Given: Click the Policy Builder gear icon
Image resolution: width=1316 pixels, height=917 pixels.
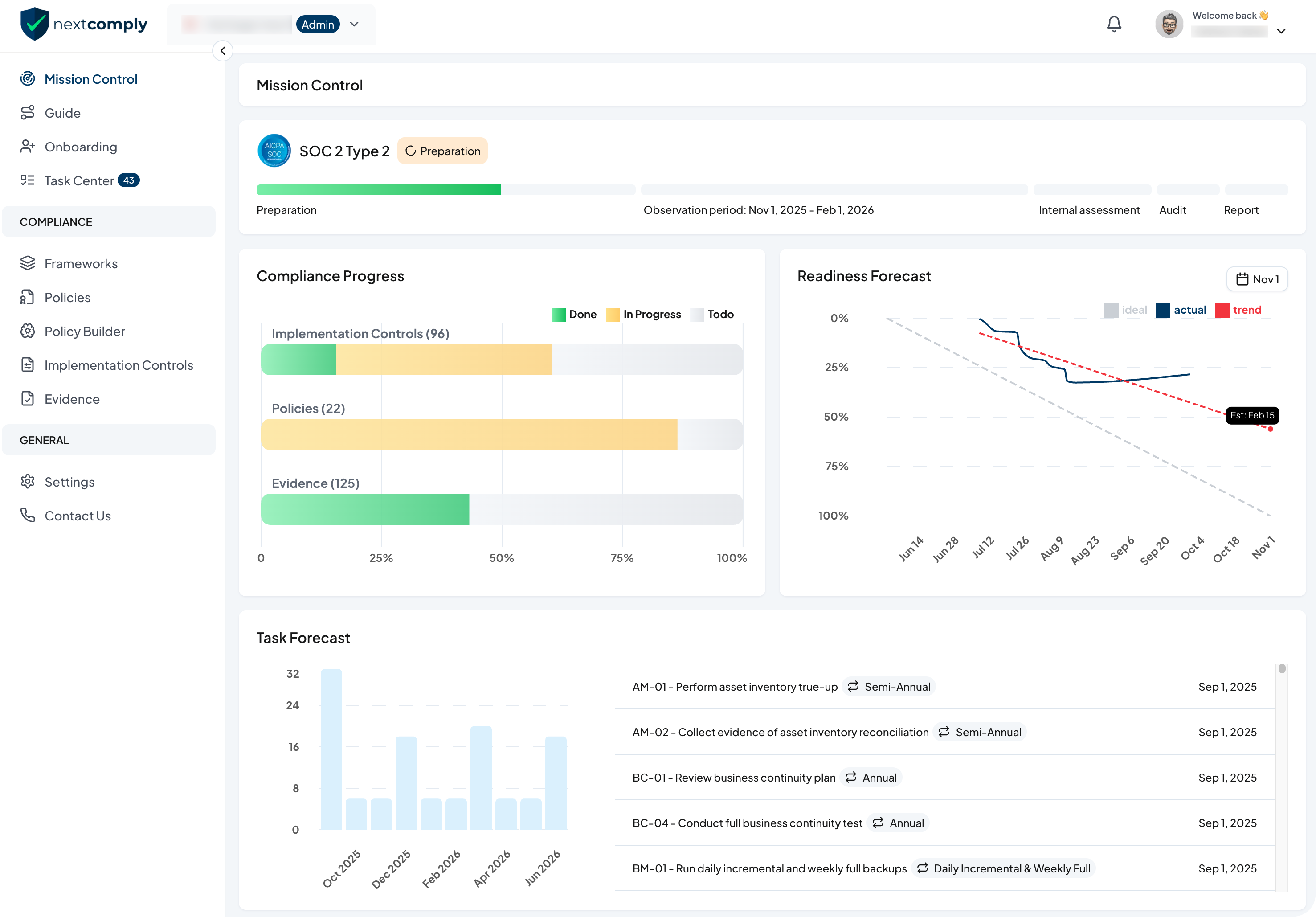Looking at the screenshot, I should point(28,331).
